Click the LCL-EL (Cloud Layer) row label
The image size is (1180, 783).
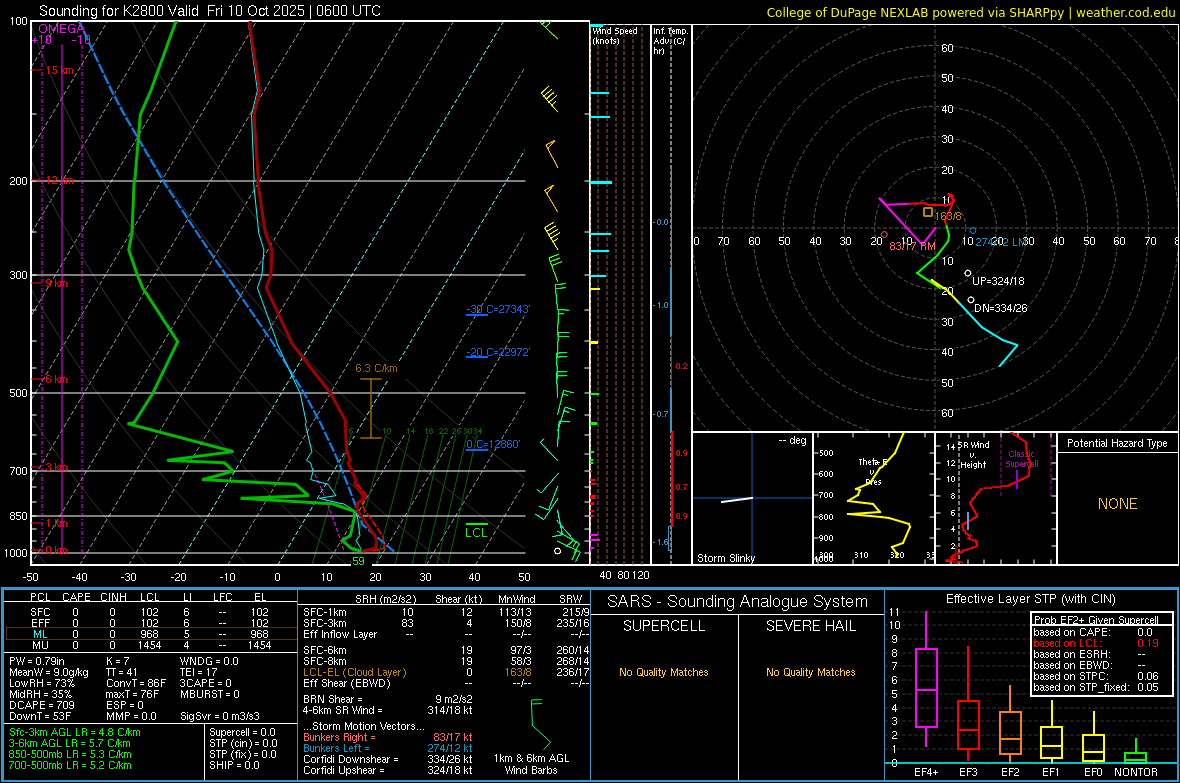pyautogui.click(x=354, y=672)
